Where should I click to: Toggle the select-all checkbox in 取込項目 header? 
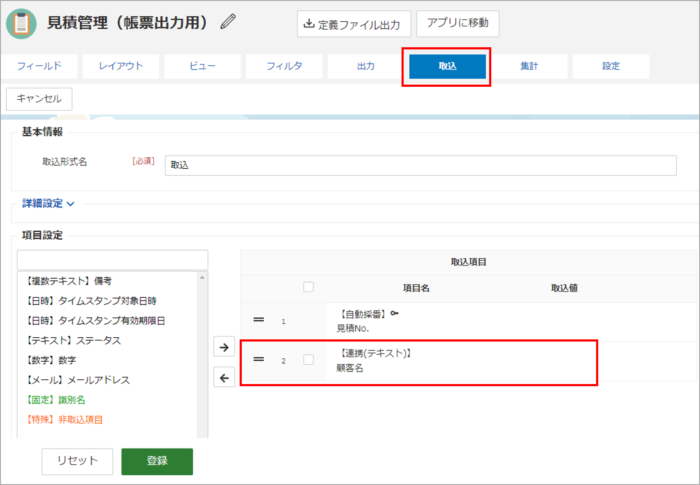pos(308,287)
